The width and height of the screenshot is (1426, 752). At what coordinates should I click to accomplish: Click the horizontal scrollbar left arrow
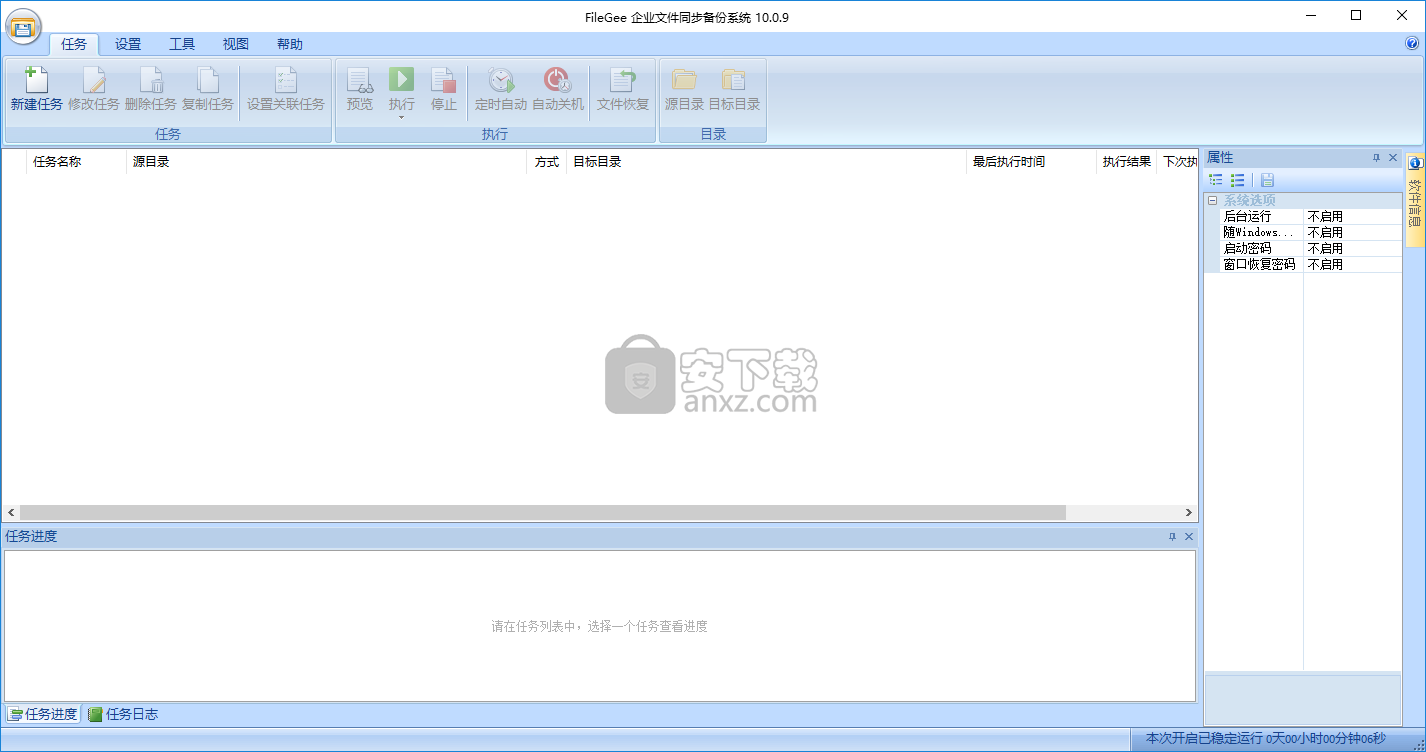tap(11, 512)
